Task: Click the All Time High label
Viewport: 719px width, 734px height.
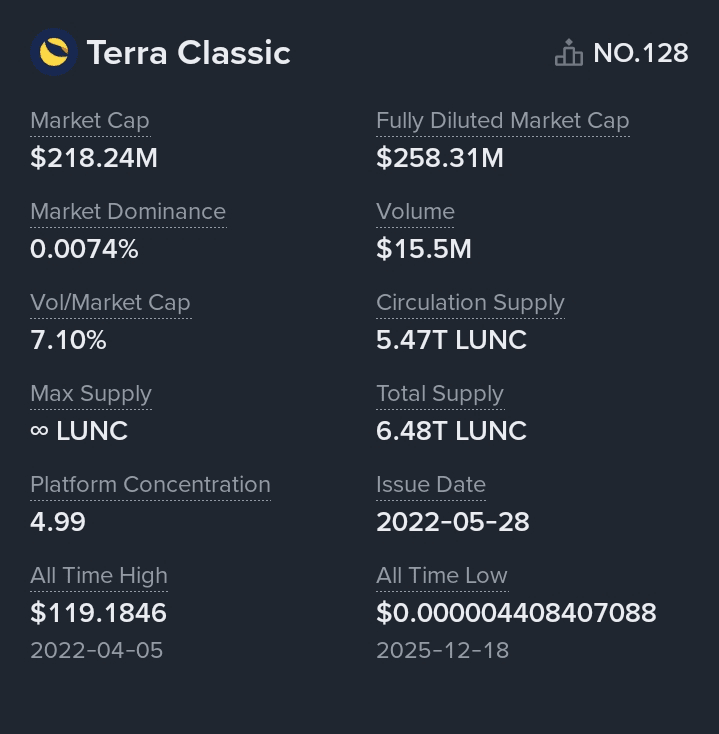Action: click(99, 576)
